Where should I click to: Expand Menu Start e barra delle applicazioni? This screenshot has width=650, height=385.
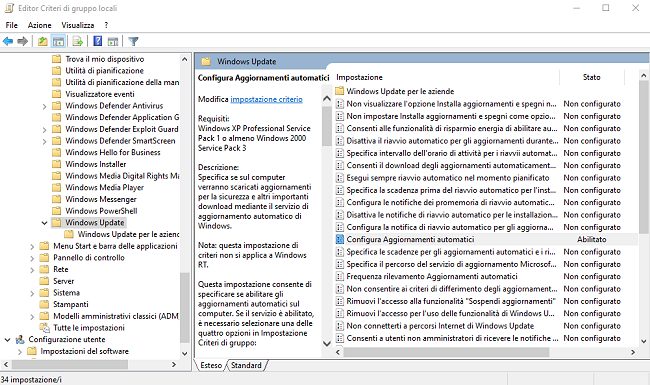coord(32,247)
